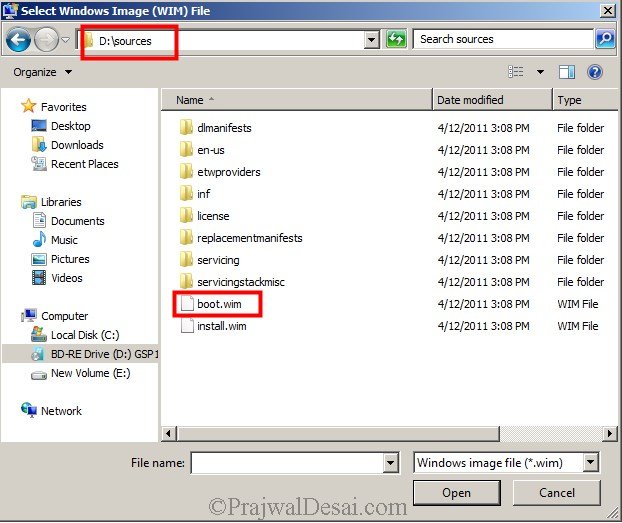
Task: Open Recent Places in Favorites
Action: tap(84, 164)
